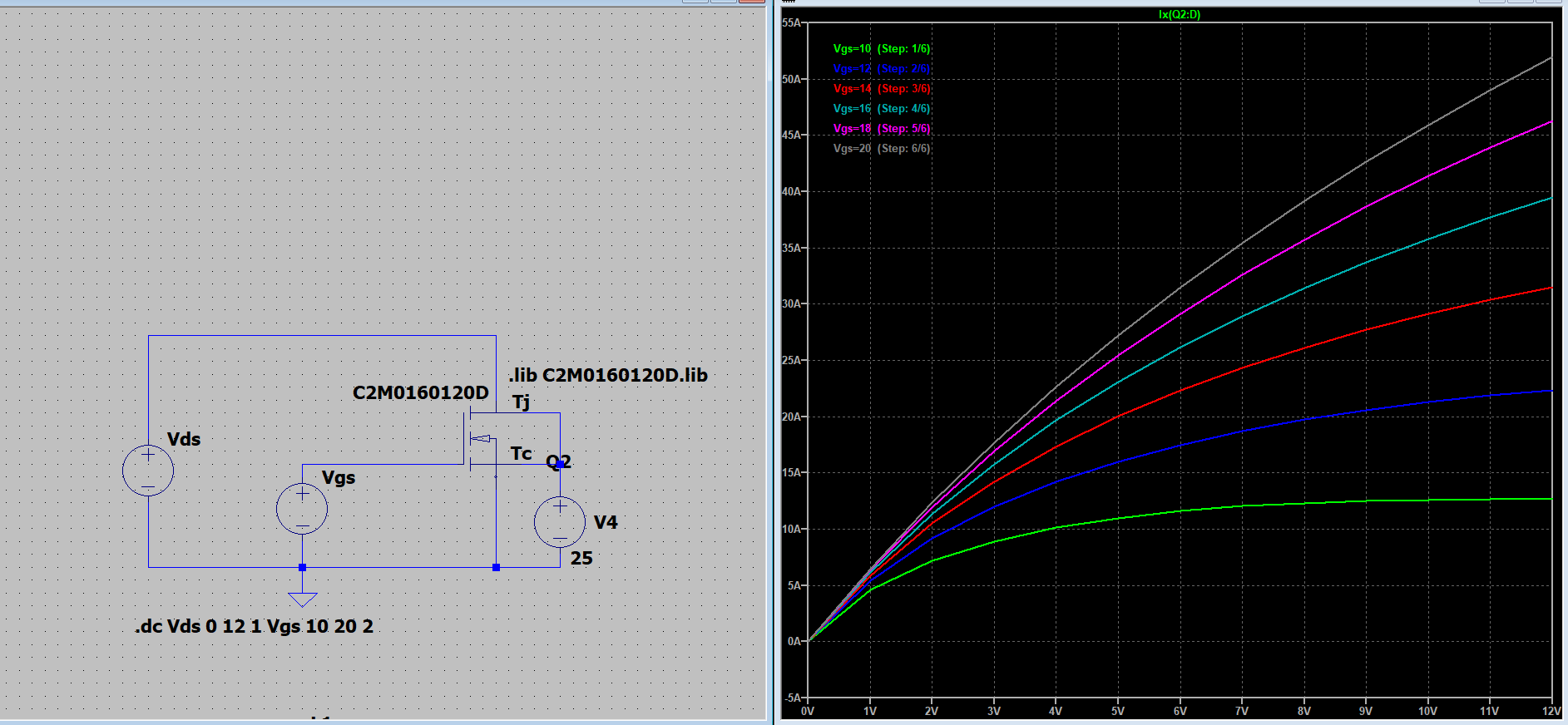Click the bottom wire junction under MOSFET
Image resolution: width=1568 pixels, height=725 pixels.
point(496,568)
